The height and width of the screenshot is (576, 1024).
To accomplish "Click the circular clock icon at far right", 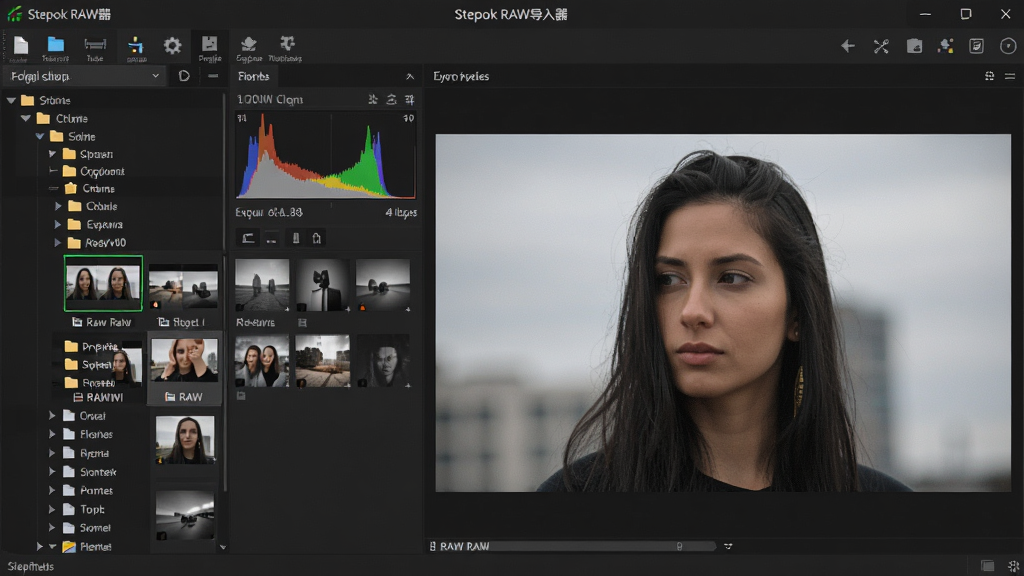I will point(1008,46).
